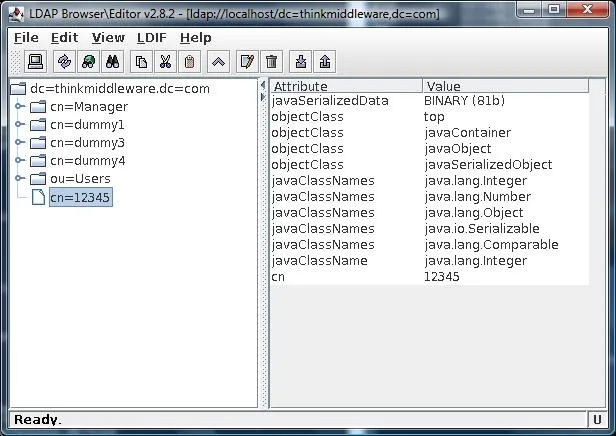Maximize the LDAP Browser window
Viewport: 616px width, 436px height.
[x=554, y=9]
